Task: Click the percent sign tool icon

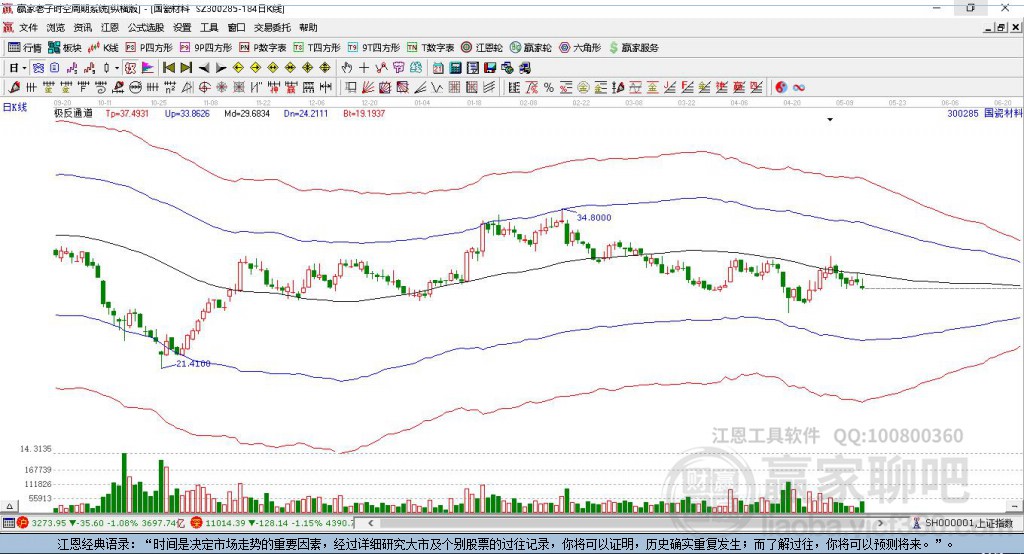Action: [x=549, y=87]
